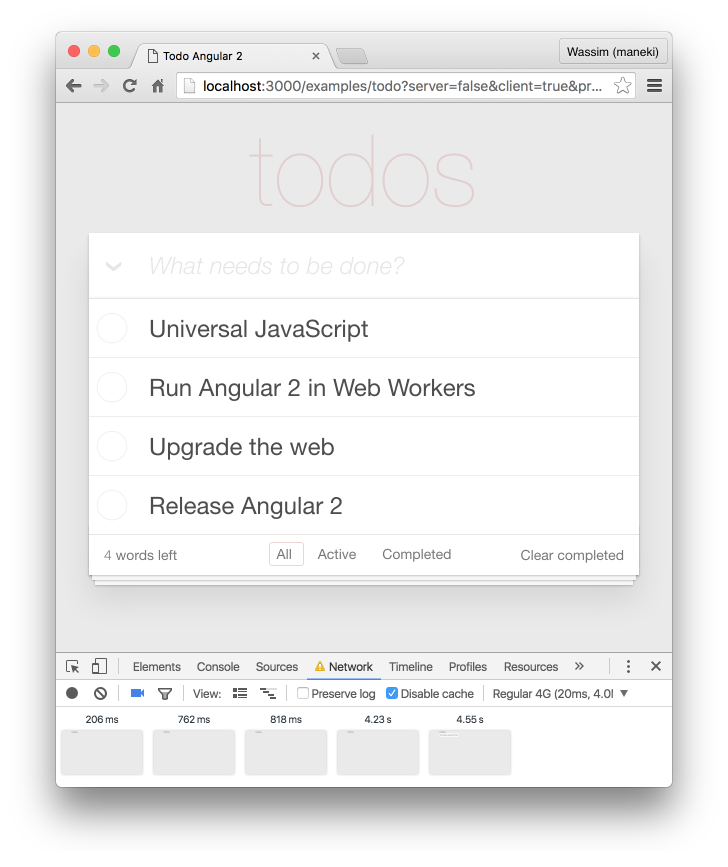Clear the network log icon
The width and height of the screenshot is (728, 867).
101,693
